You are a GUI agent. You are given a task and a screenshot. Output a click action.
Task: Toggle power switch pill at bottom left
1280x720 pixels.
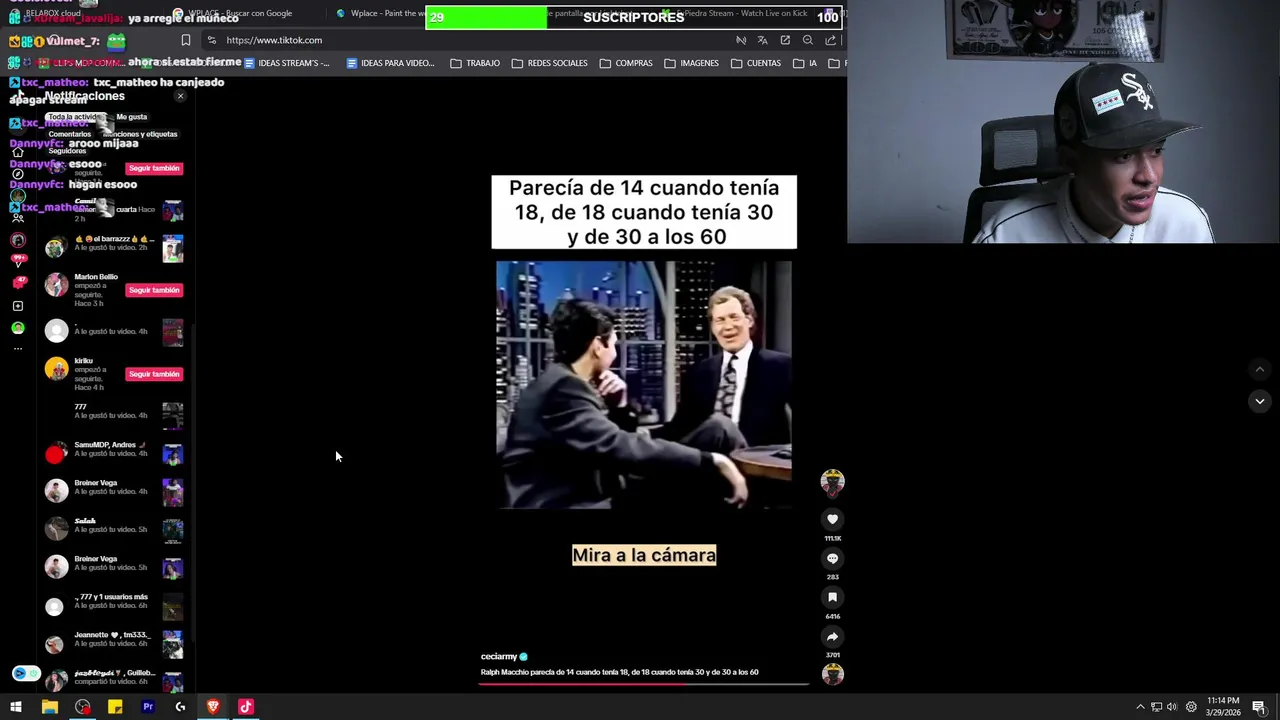[x=26, y=674]
